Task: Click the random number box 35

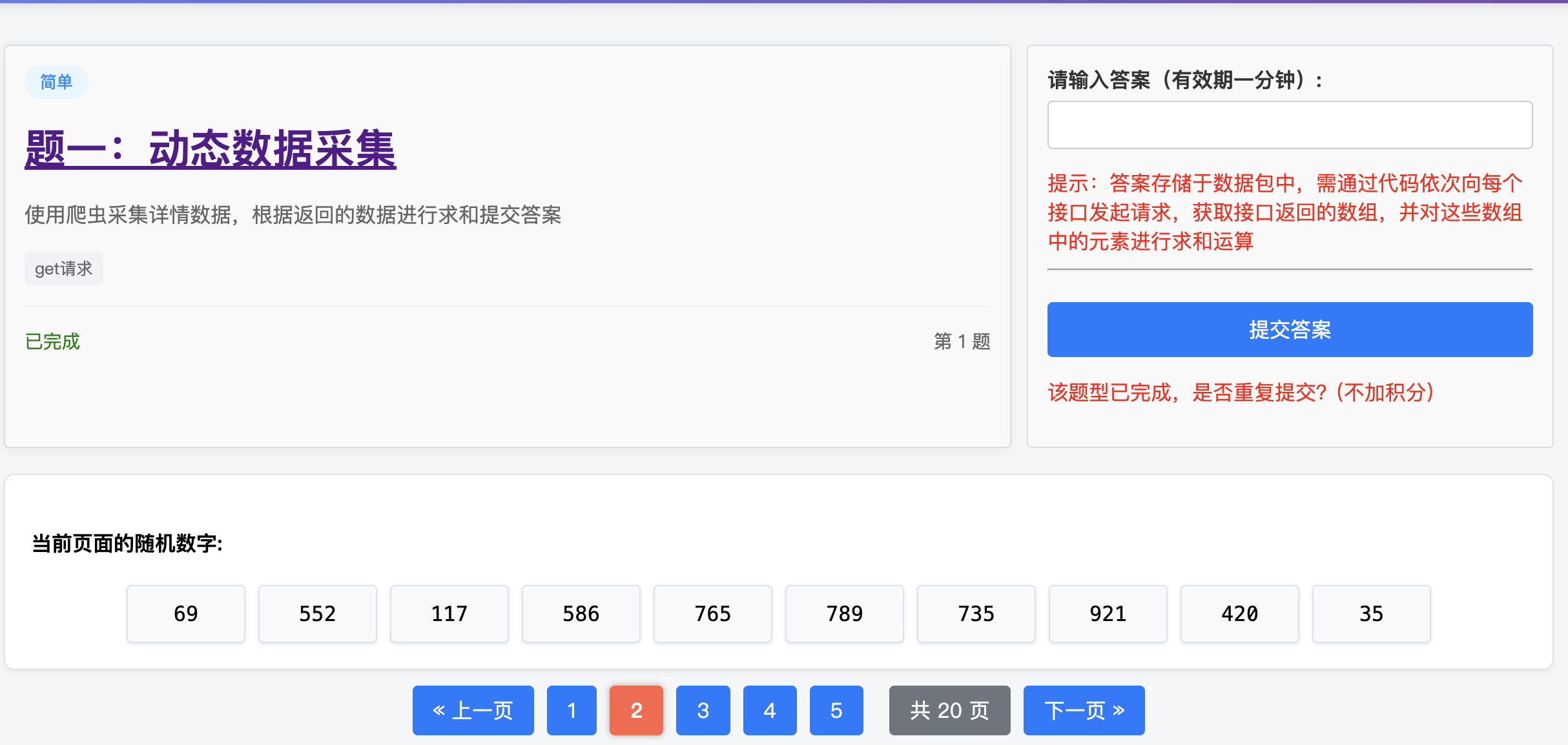Action: [1371, 613]
